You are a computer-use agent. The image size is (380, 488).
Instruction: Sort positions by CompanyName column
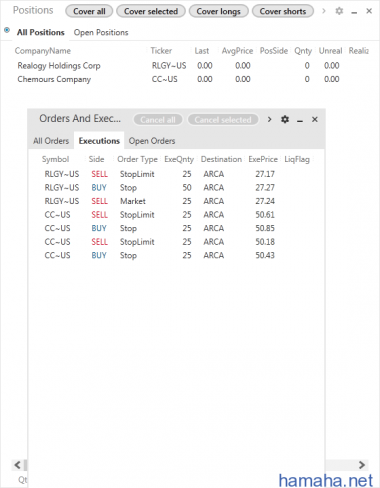(43, 51)
